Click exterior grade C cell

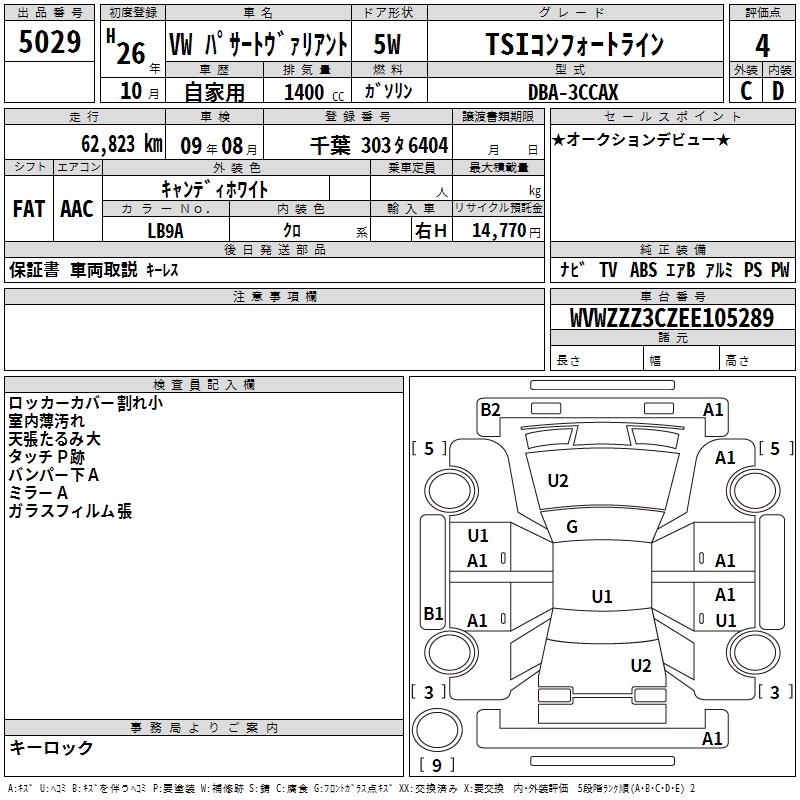pos(746,91)
